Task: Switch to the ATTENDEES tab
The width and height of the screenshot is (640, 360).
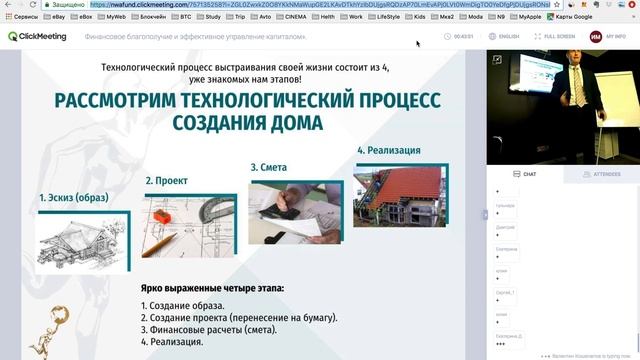Action: tap(602, 174)
